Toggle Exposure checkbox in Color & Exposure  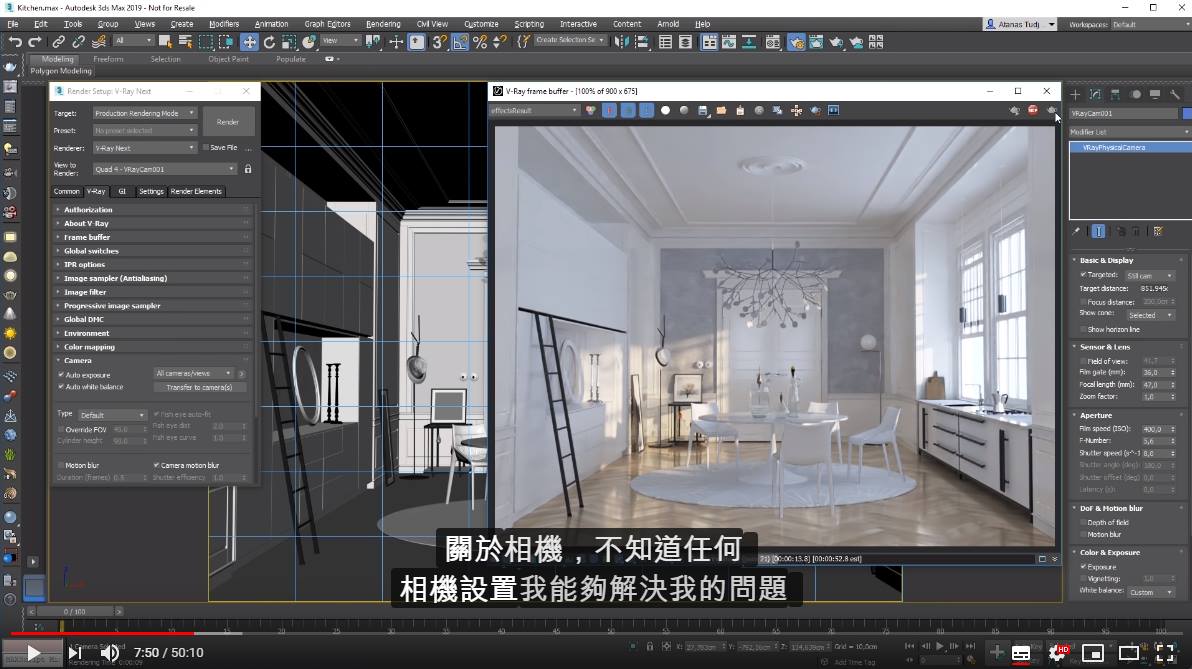click(x=1083, y=567)
